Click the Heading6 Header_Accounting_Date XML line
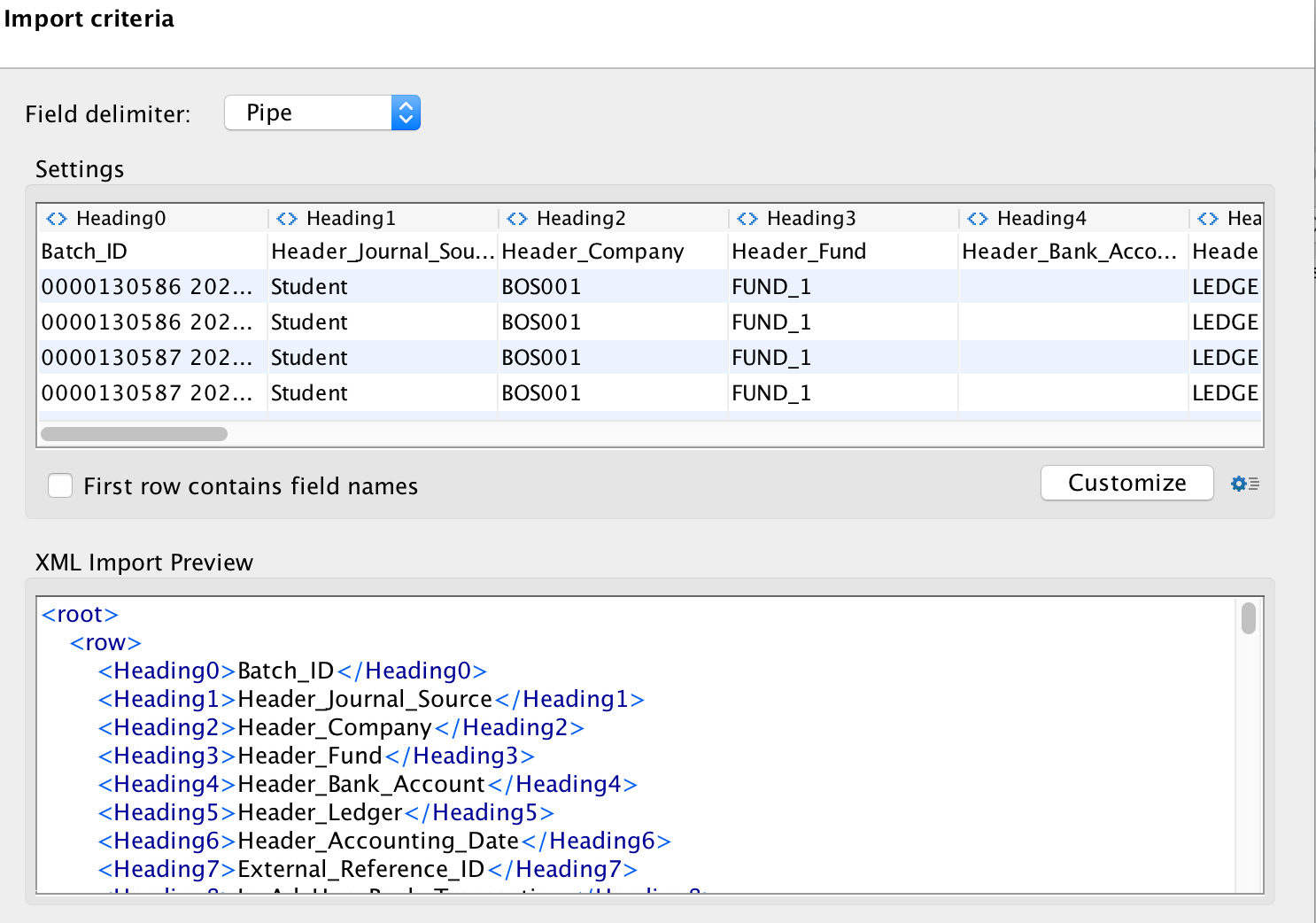1316x923 pixels. pos(384,842)
